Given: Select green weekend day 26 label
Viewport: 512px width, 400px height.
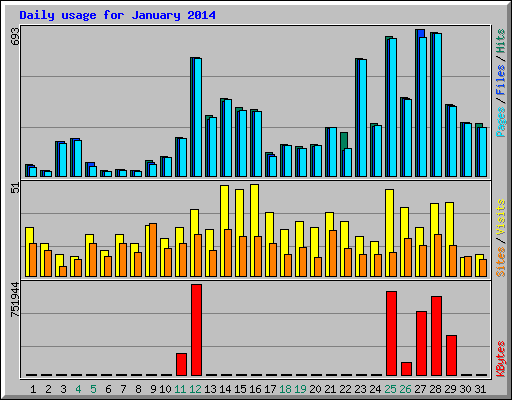Looking at the screenshot, I should 405,389.
